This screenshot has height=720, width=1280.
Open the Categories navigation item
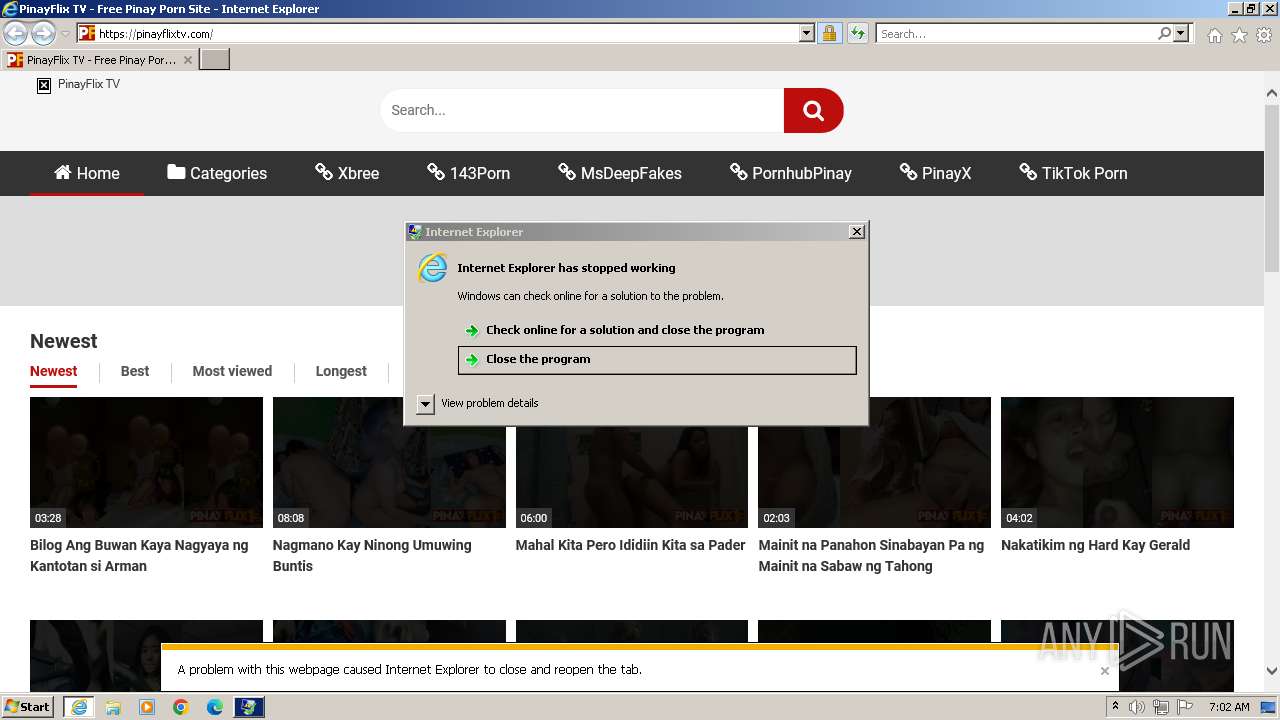pos(217,173)
